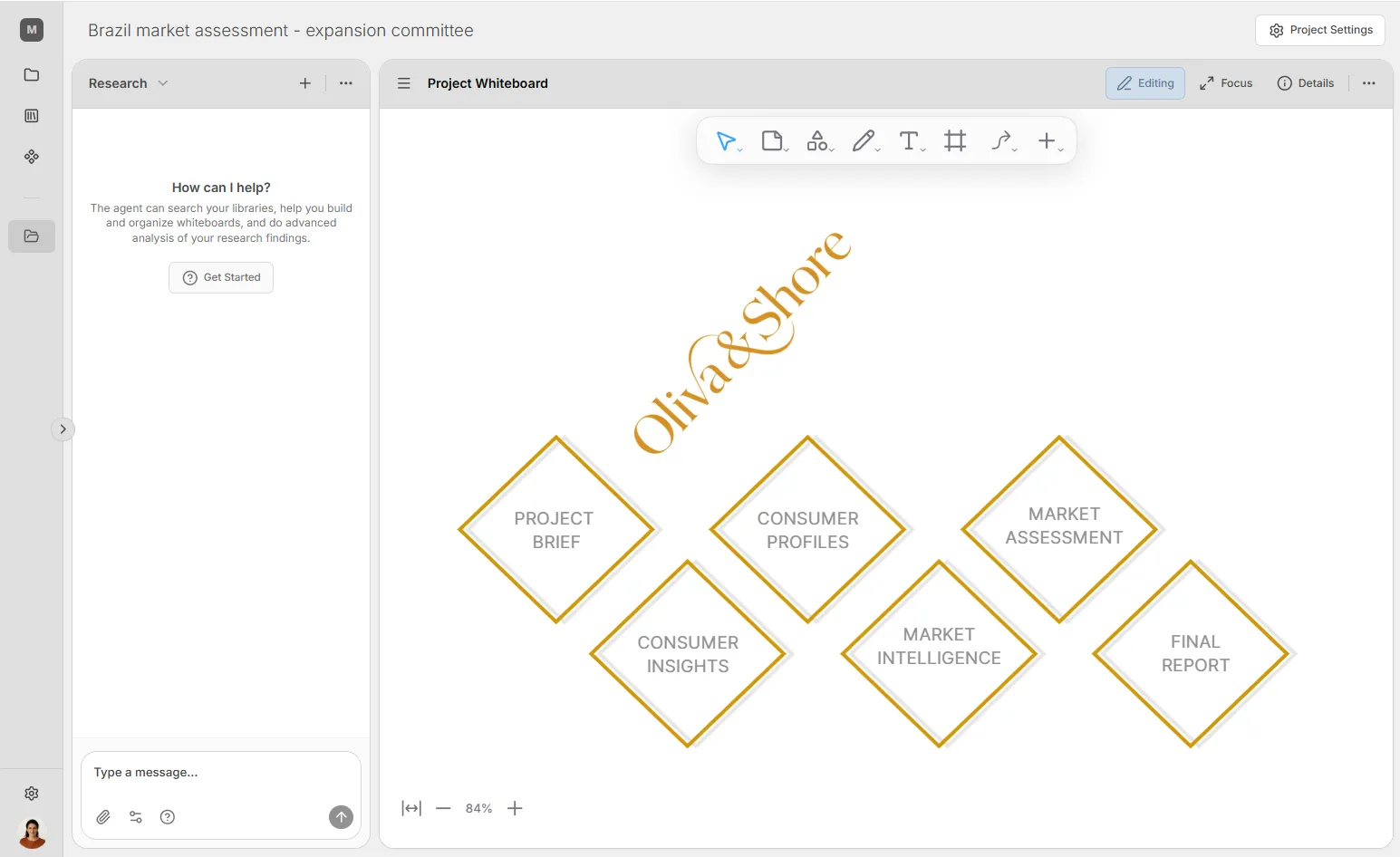Image resolution: width=1400 pixels, height=857 pixels.
Task: Open the pen tool dropdown arrow
Action: (878, 149)
